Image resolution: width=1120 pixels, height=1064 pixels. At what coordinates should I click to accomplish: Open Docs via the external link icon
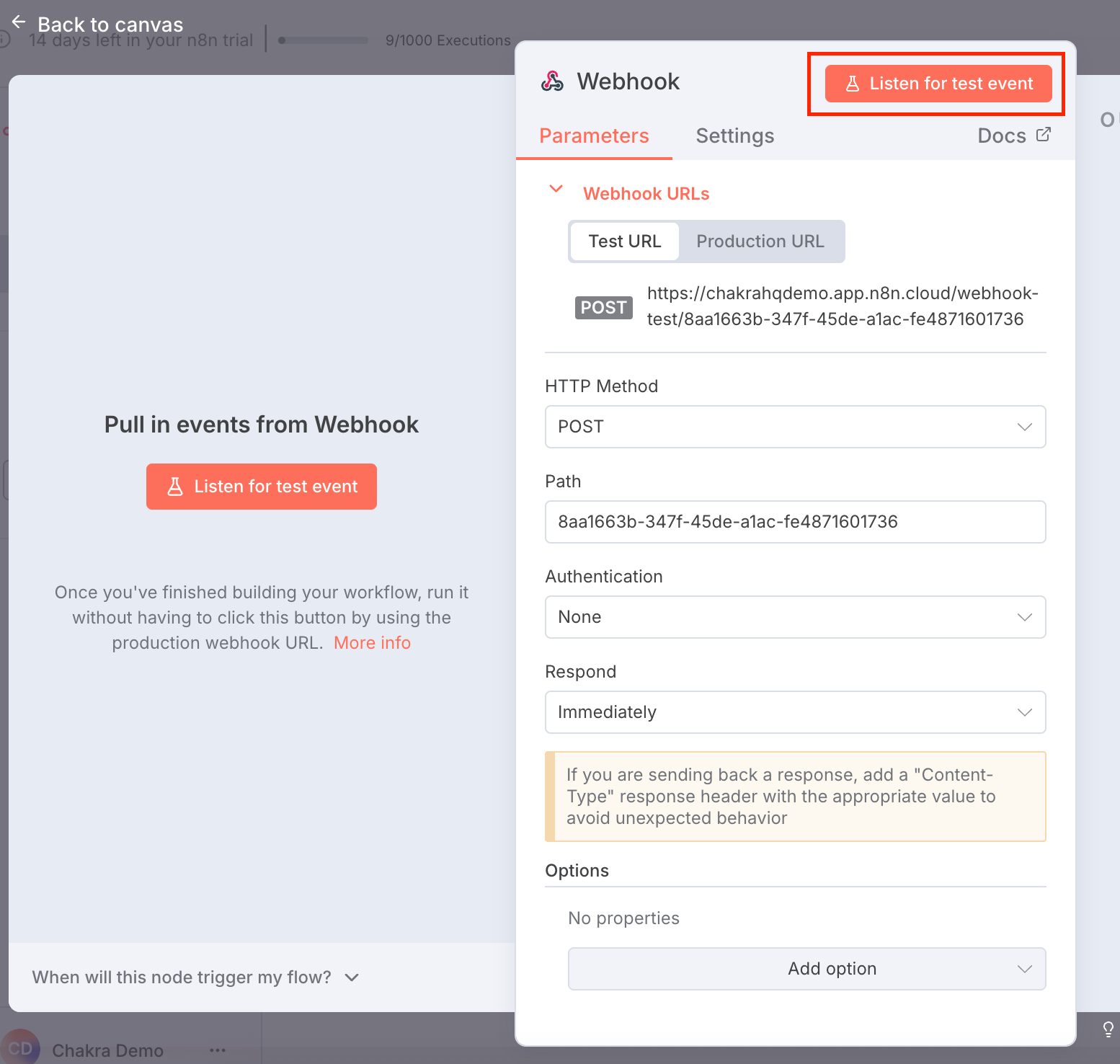(1043, 135)
